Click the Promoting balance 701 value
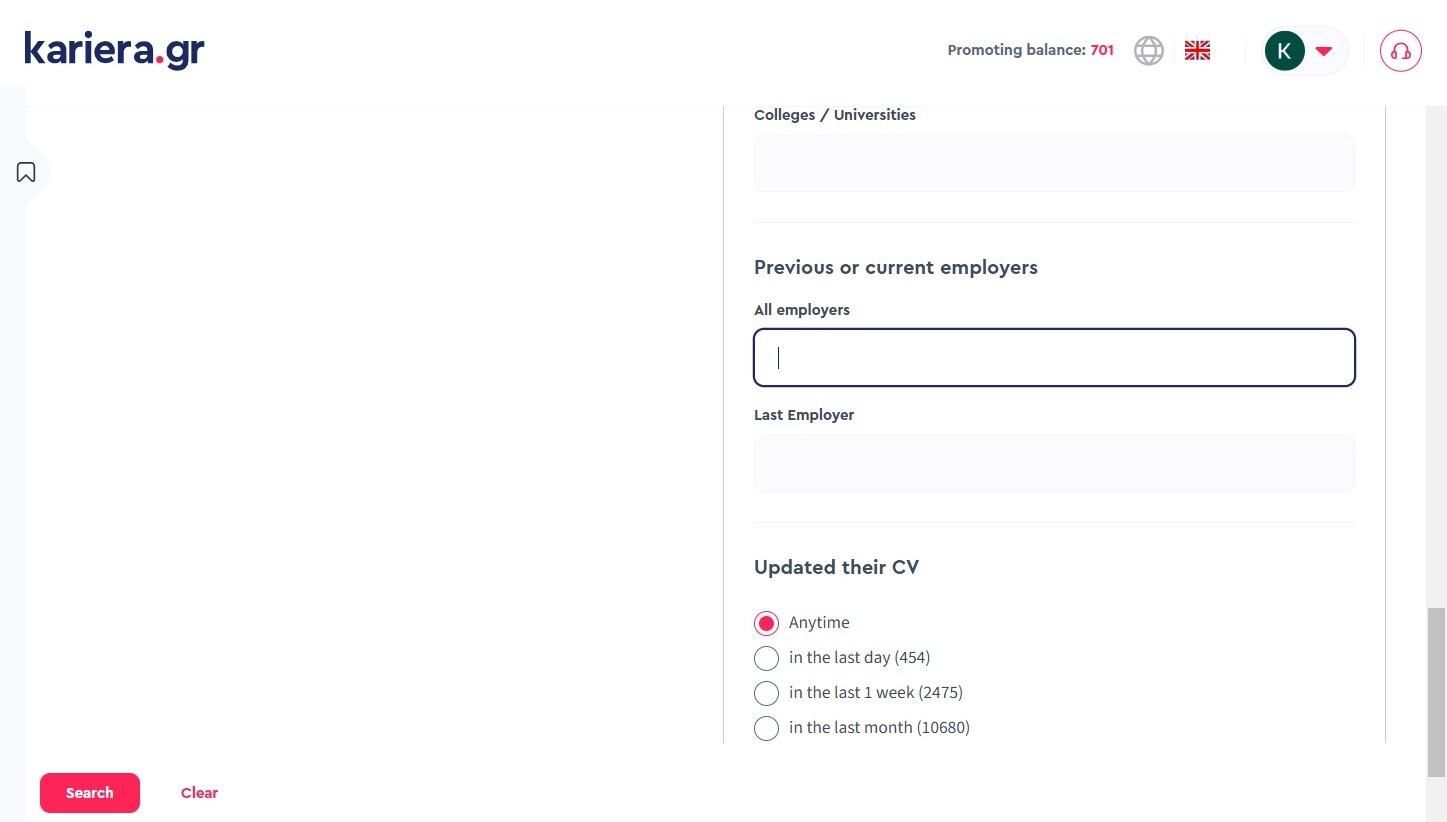 point(1101,50)
